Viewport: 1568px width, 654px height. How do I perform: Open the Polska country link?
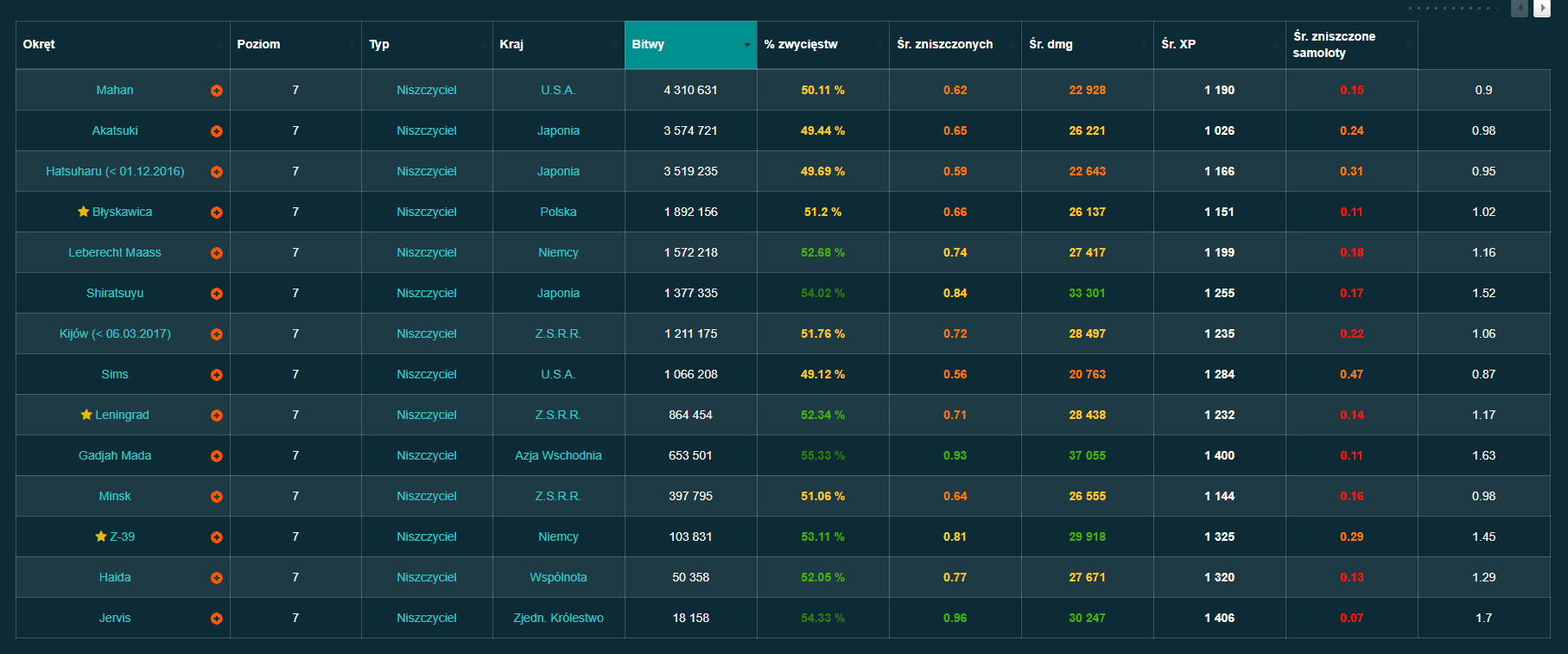click(x=558, y=213)
